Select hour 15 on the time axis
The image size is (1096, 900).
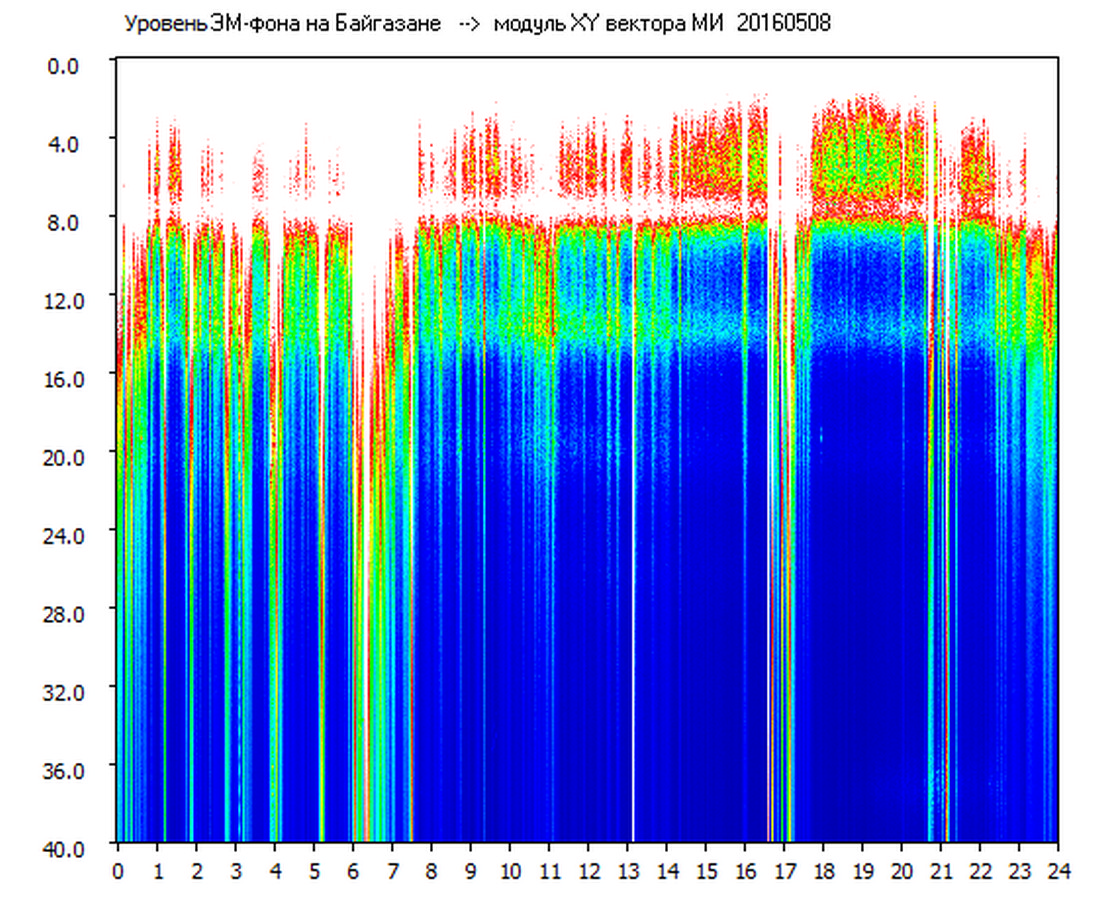coord(706,871)
